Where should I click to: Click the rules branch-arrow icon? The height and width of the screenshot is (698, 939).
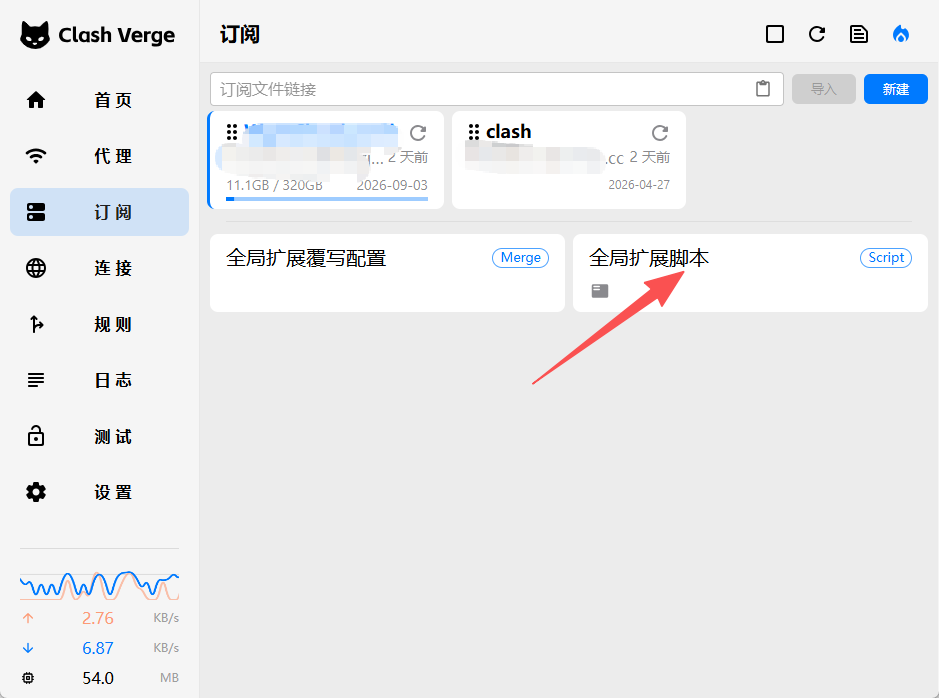tap(36, 324)
